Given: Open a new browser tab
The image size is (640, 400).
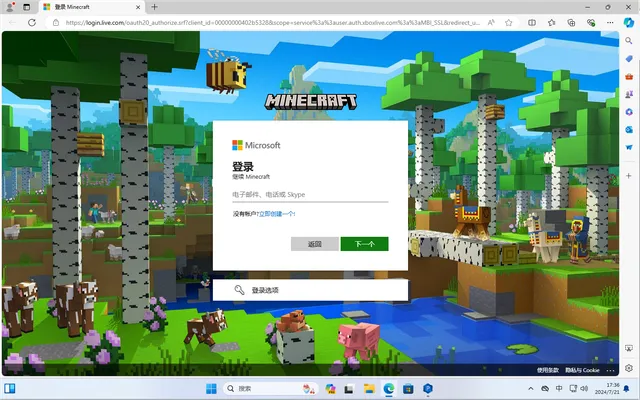Looking at the screenshot, I should (x=154, y=7).
